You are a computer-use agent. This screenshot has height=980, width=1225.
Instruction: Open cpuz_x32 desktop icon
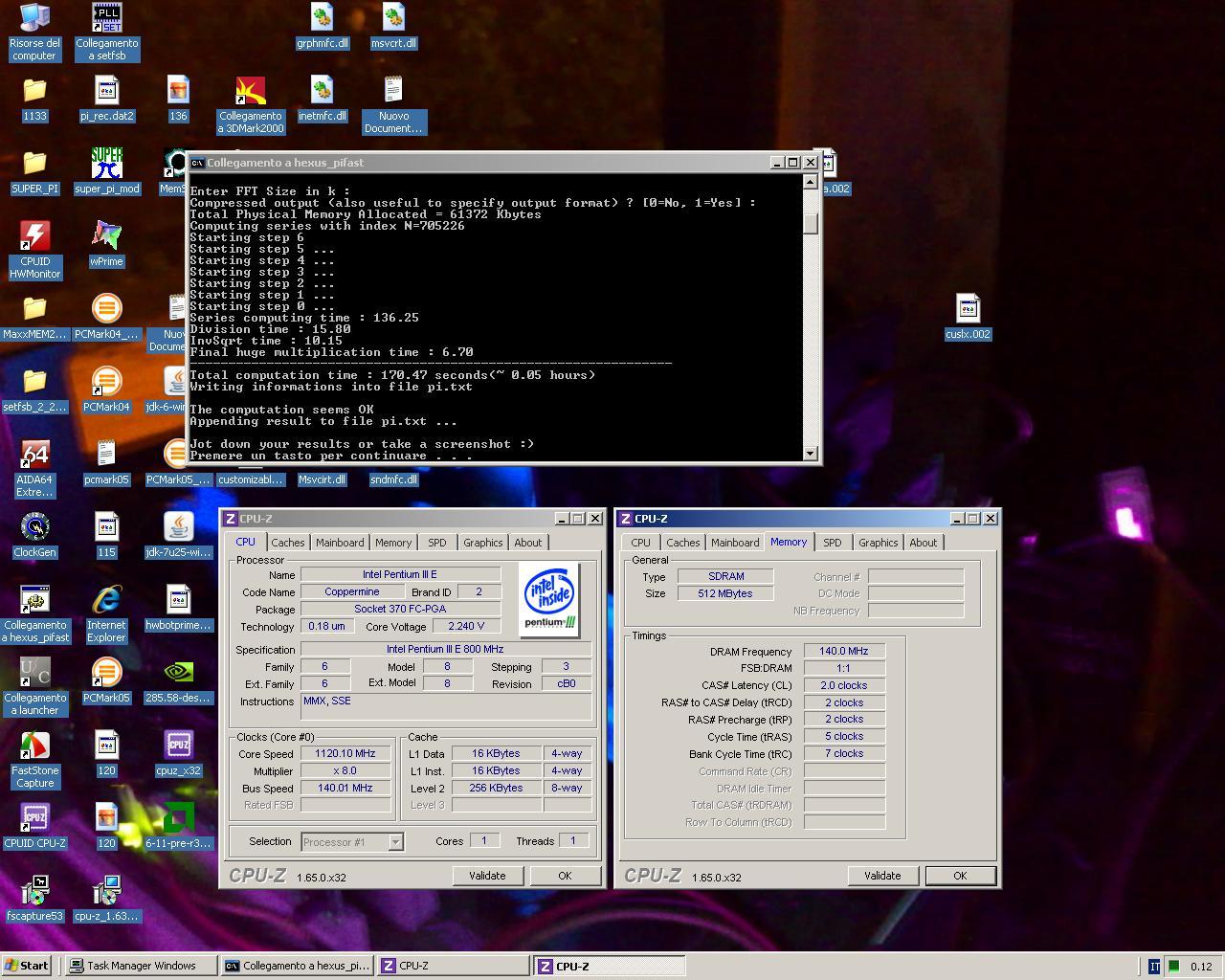179,754
